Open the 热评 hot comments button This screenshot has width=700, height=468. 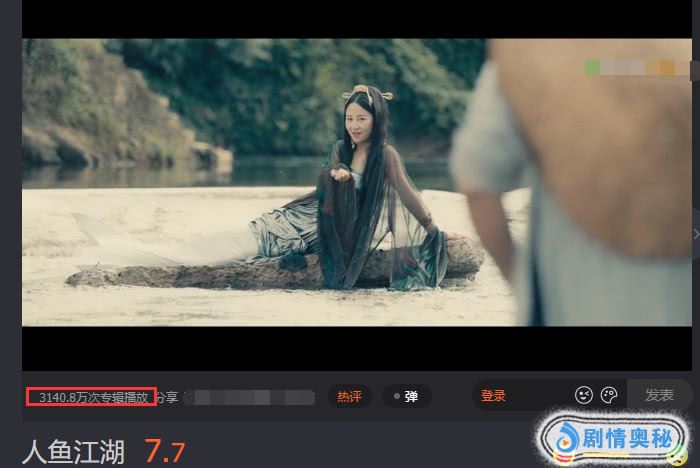point(349,396)
